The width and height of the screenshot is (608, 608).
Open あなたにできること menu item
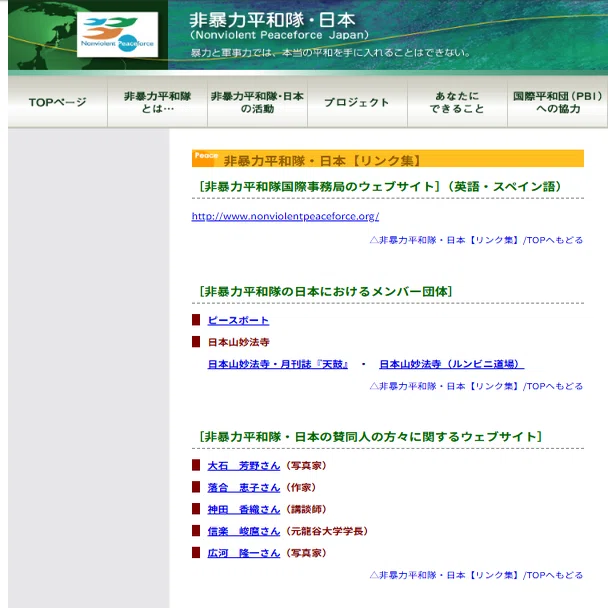(x=457, y=102)
